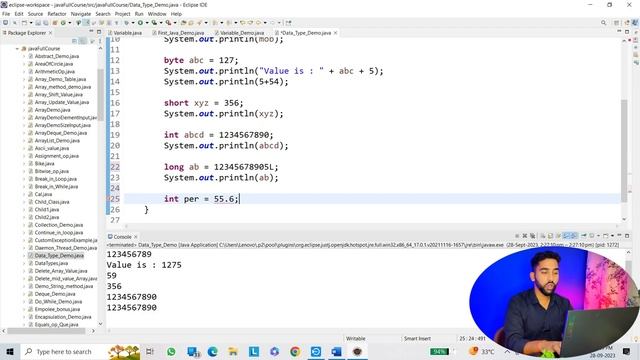Open the New toolbar dropdown arrow
Image resolution: width=640 pixels, height=360 pixels.
tap(31, 23)
